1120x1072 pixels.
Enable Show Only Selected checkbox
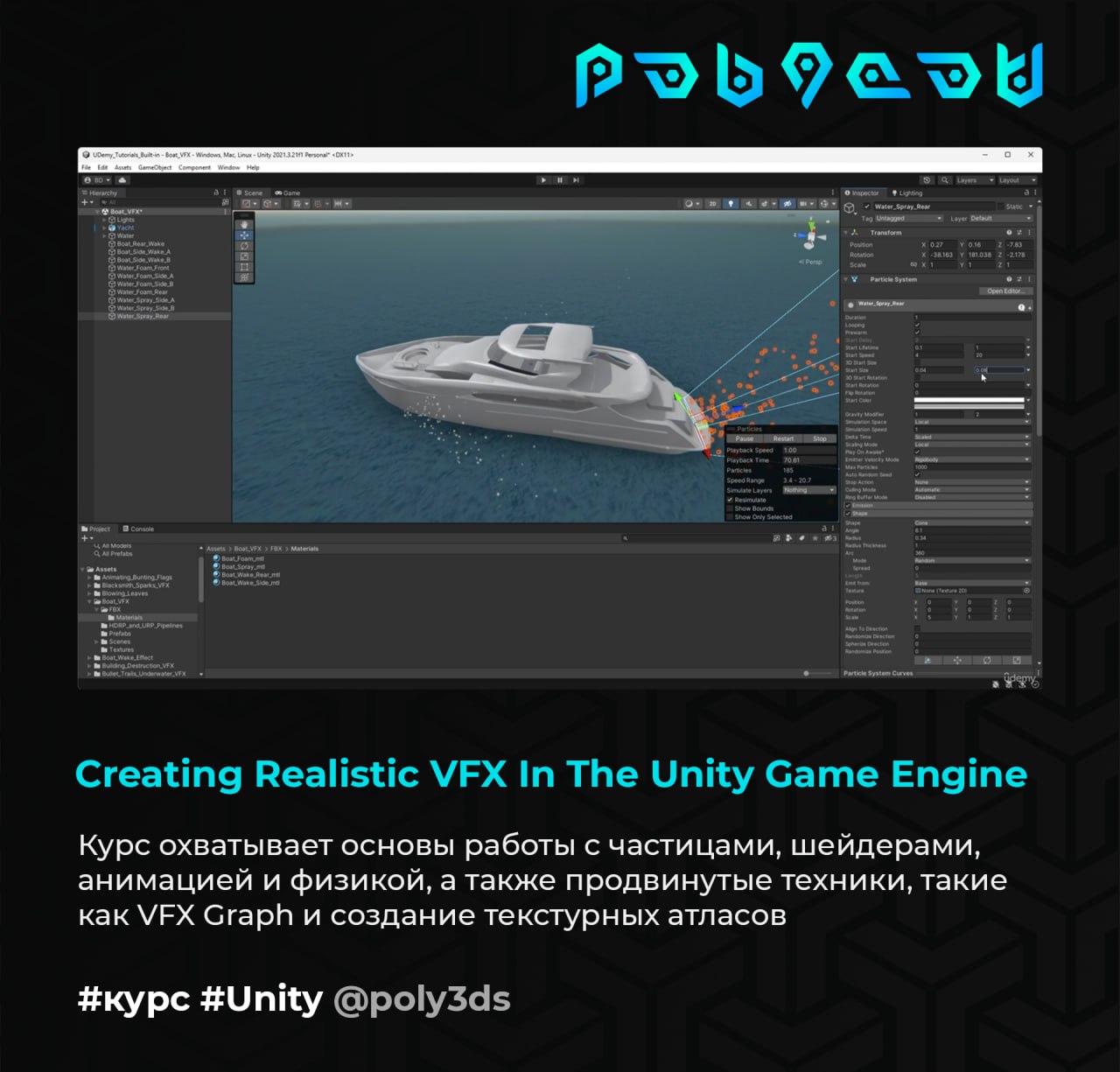[730, 517]
